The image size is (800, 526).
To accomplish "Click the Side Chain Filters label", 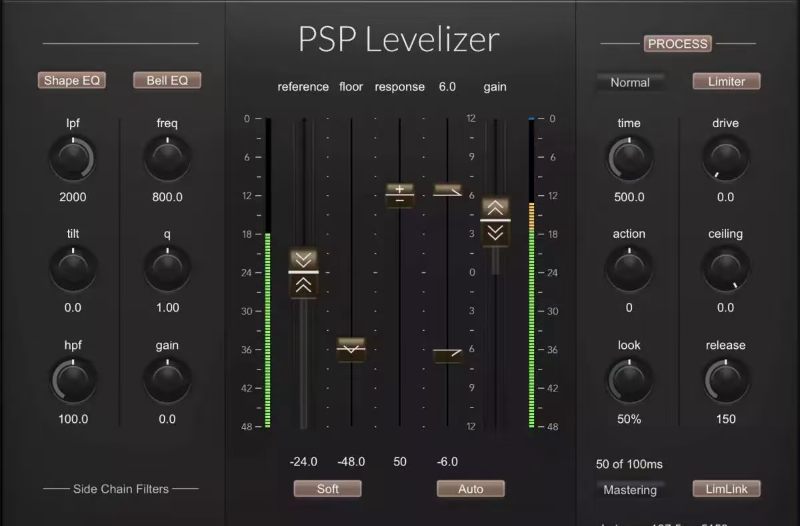I will point(120,489).
